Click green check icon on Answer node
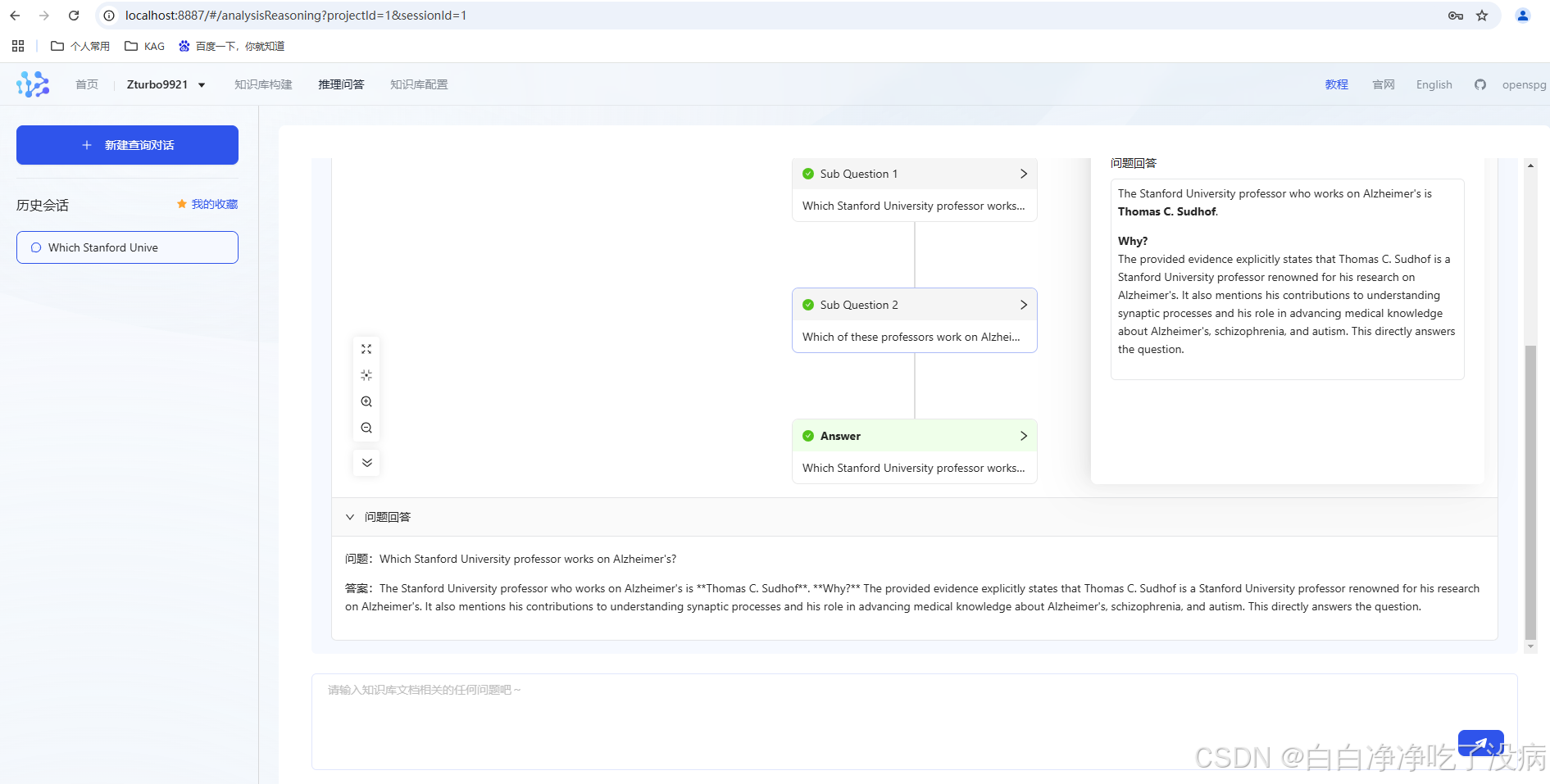The image size is (1550, 784). [x=808, y=436]
